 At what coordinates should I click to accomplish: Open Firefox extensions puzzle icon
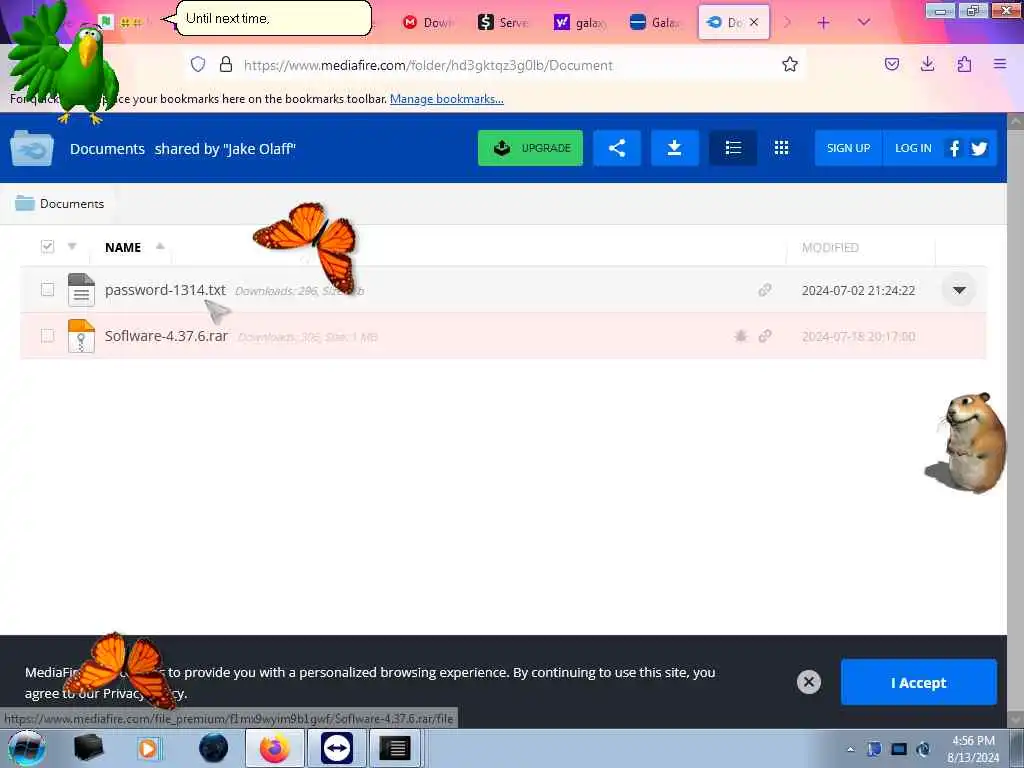pyautogui.click(x=964, y=64)
